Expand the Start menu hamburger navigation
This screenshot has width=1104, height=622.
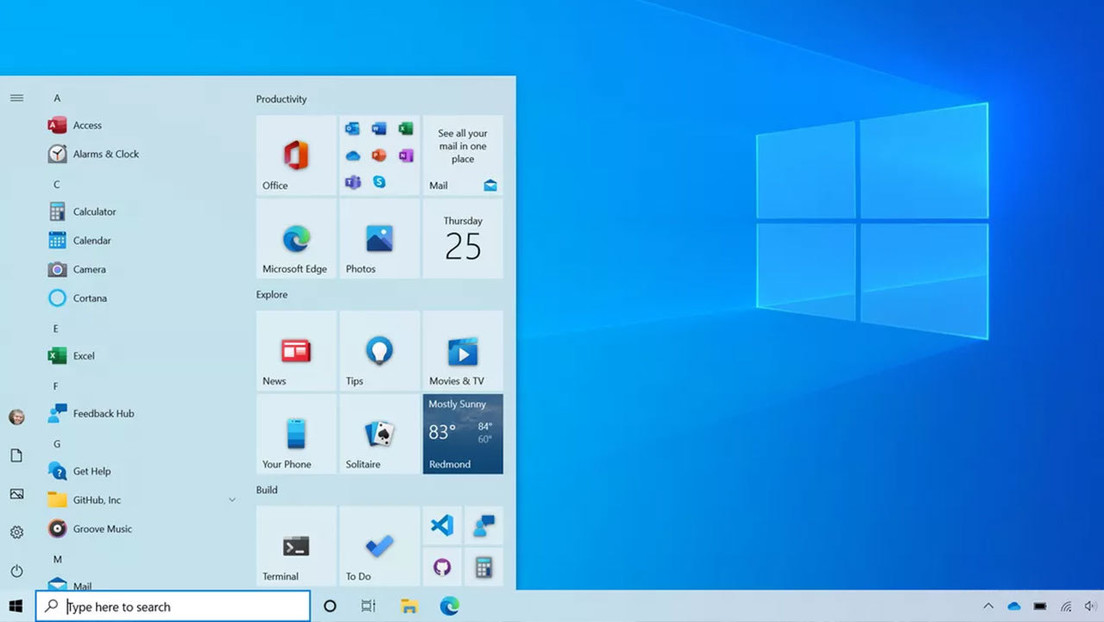pos(17,98)
